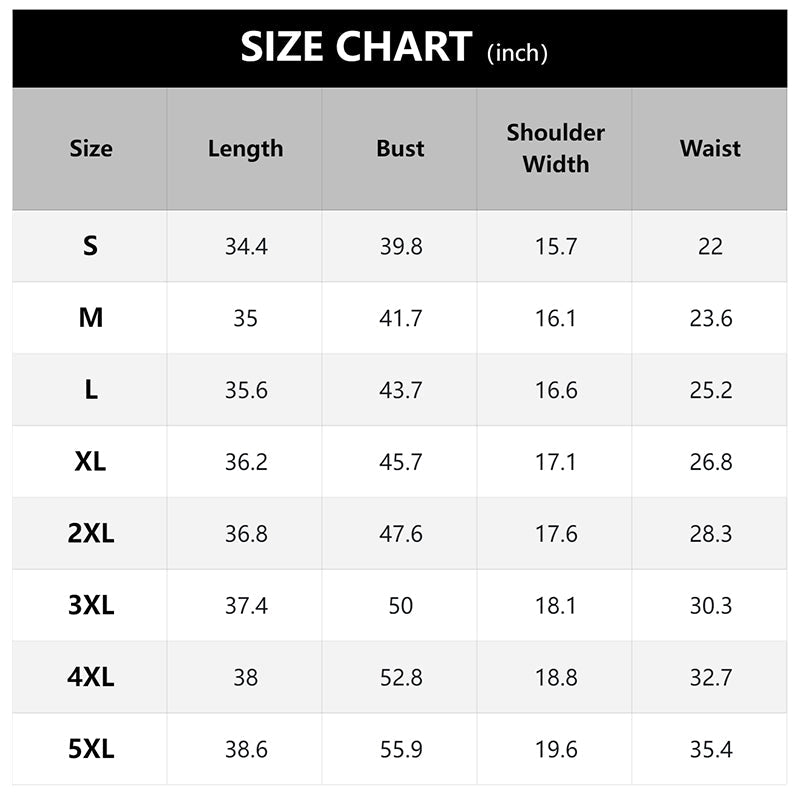Click the S waist value 22
This screenshot has height=800, width=800.
[710, 246]
